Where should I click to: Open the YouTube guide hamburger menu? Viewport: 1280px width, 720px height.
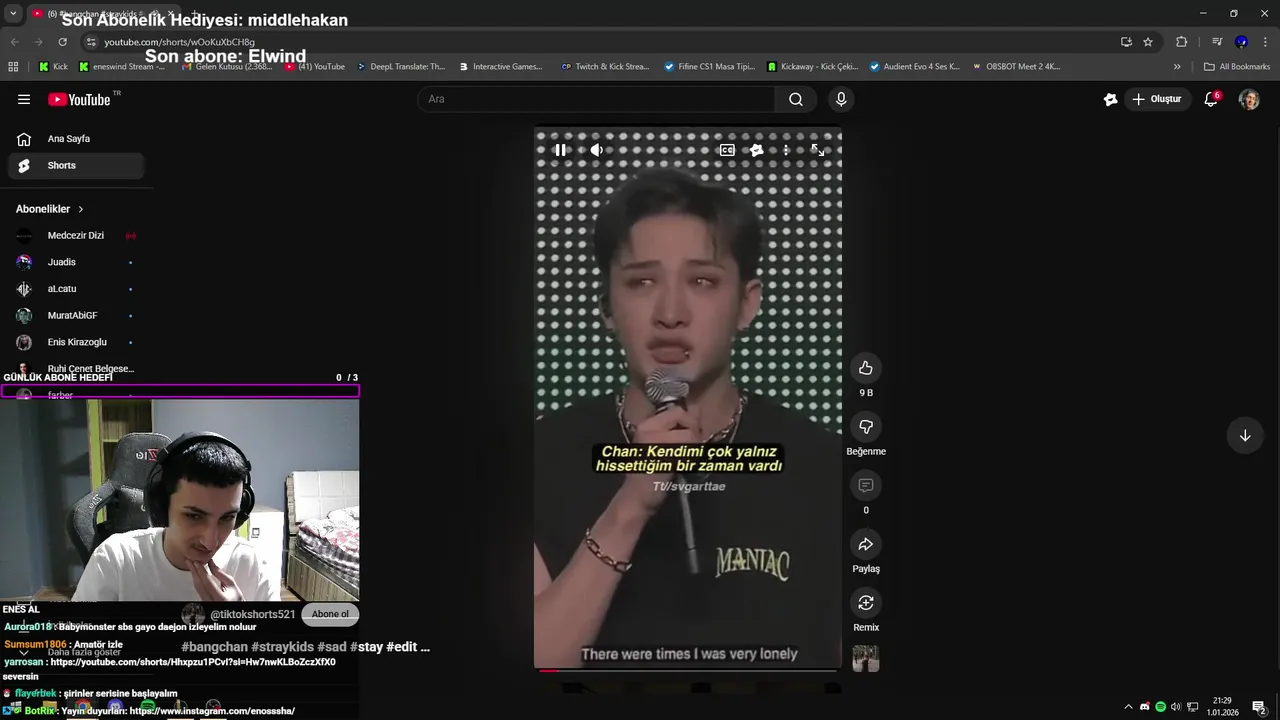tap(24, 99)
